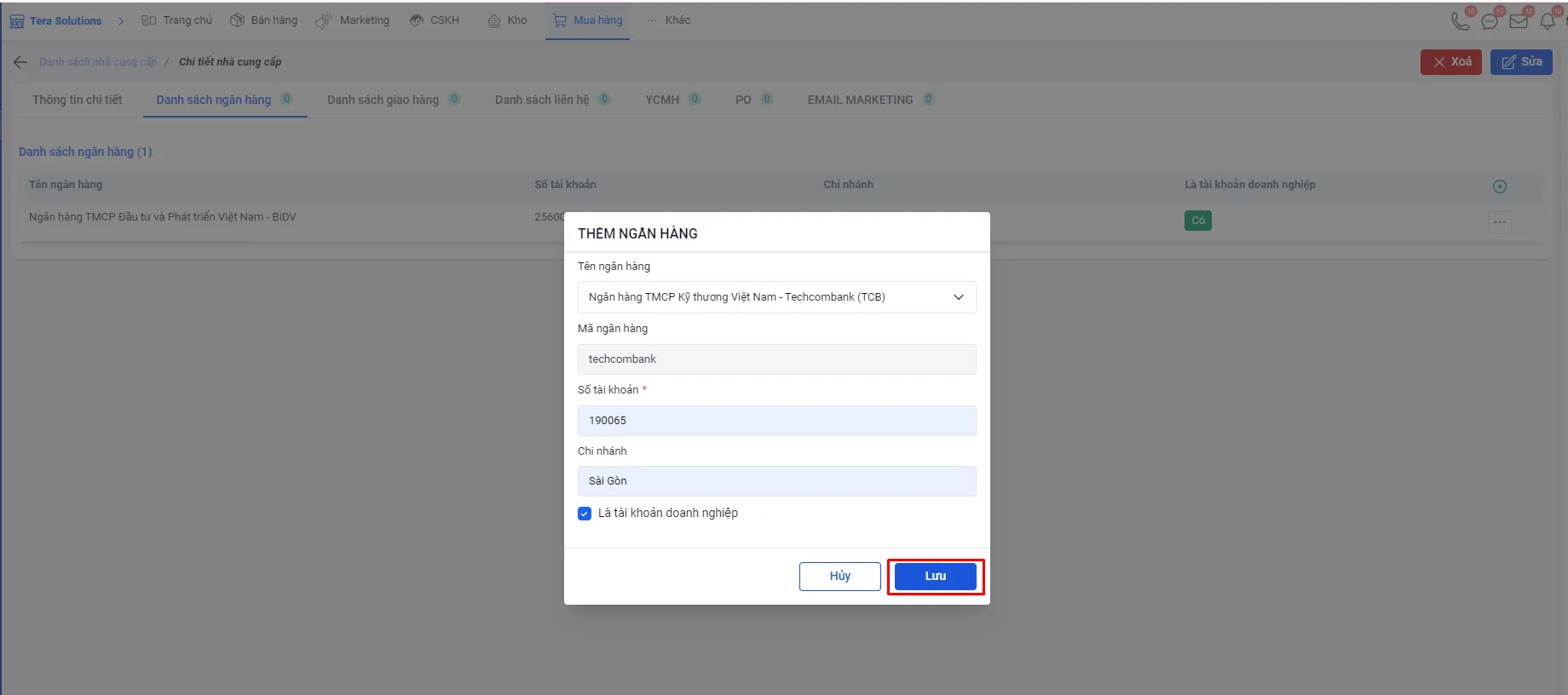1568x695 pixels.
Task: Click the Có badge in BIDV row
Action: coord(1198,221)
